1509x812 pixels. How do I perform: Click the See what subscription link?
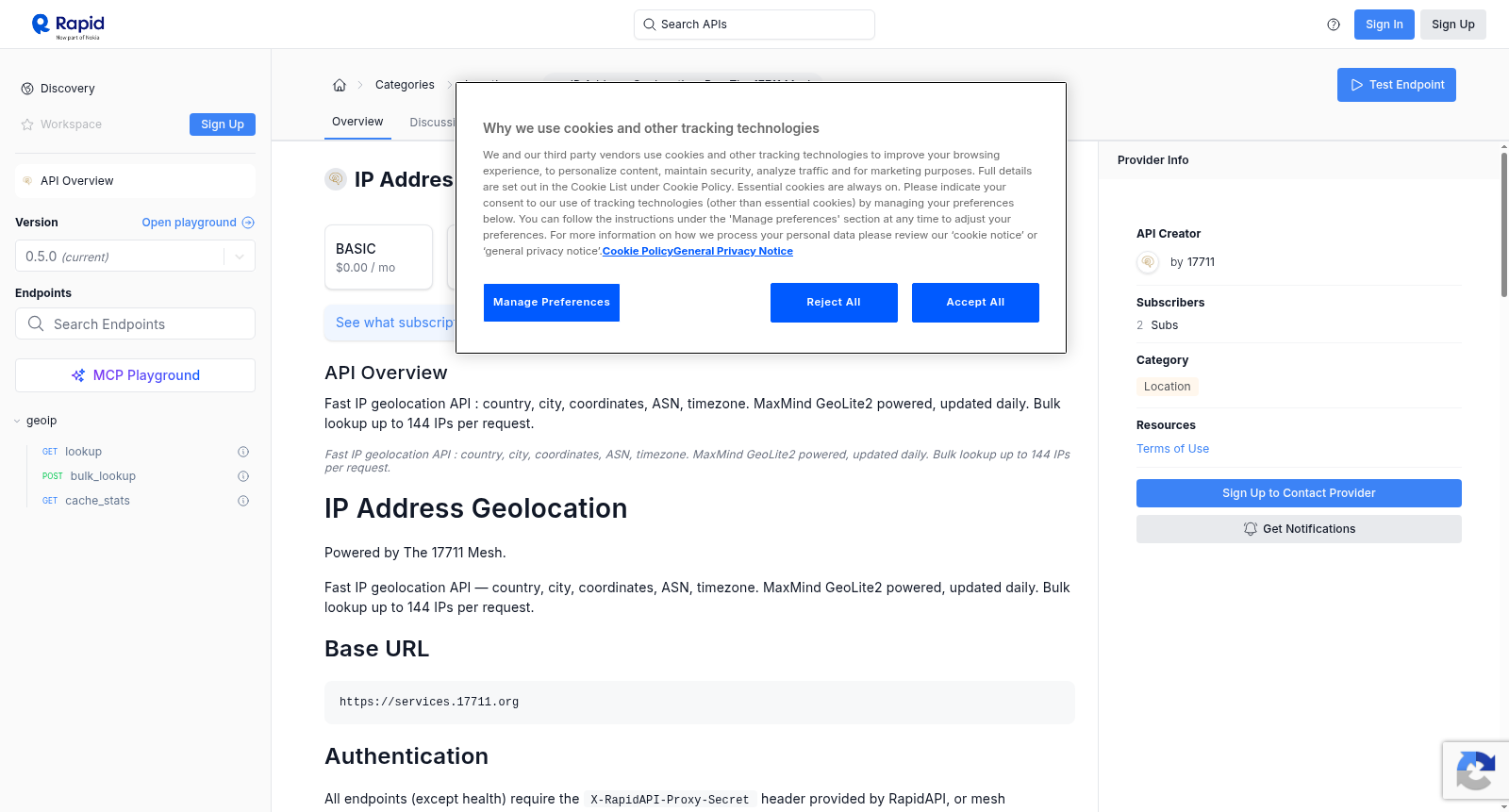pyautogui.click(x=394, y=323)
